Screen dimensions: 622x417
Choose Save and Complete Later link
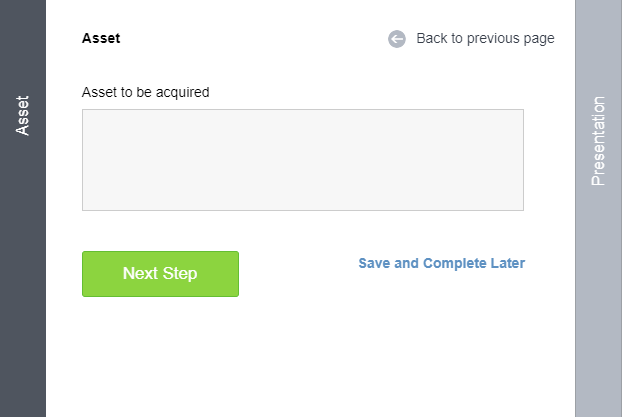coord(442,263)
